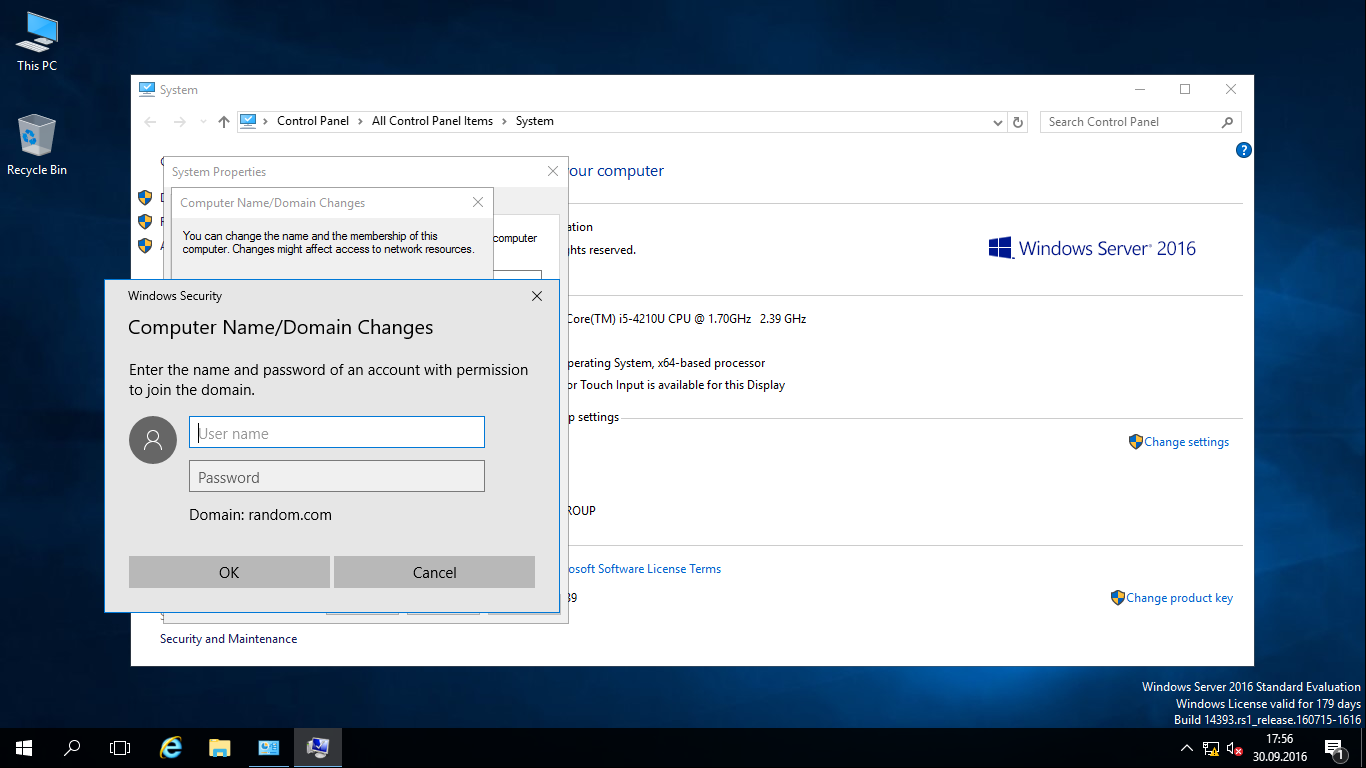Click Cancel in Windows Security dialog
1366x768 pixels.
tap(435, 572)
